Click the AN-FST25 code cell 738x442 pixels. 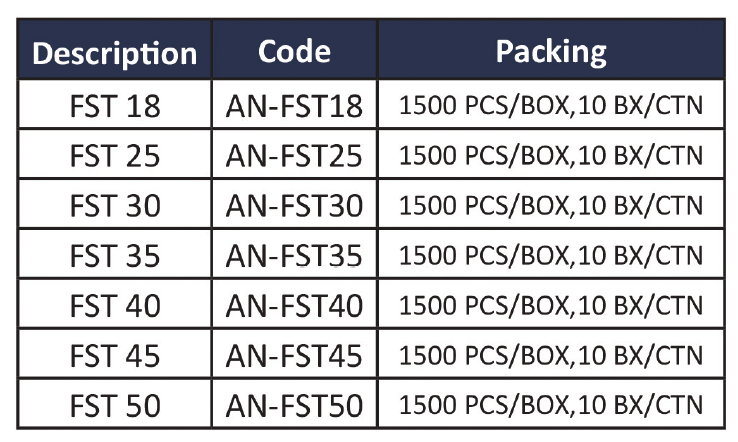tap(295, 154)
